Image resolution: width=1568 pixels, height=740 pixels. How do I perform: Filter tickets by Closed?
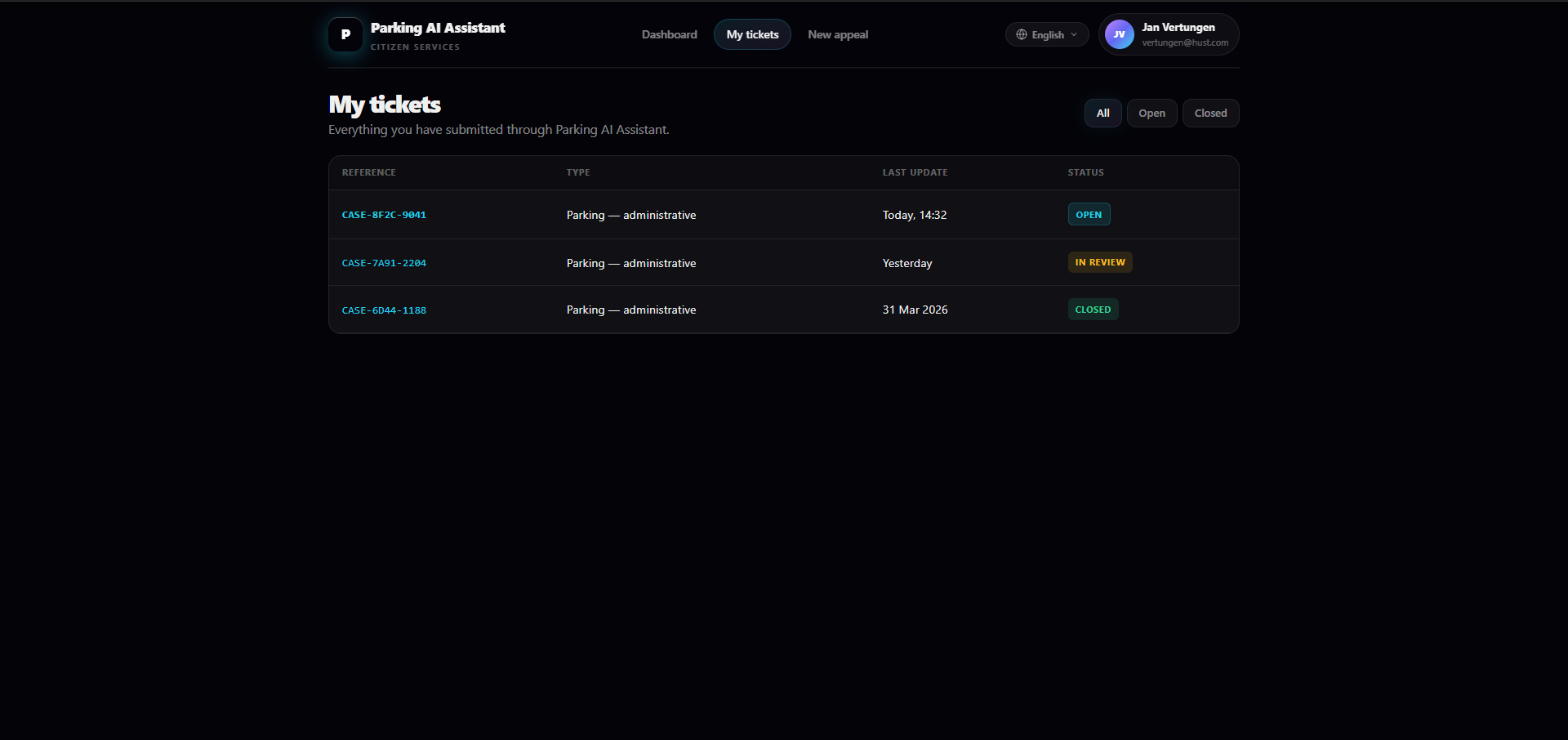(x=1210, y=114)
